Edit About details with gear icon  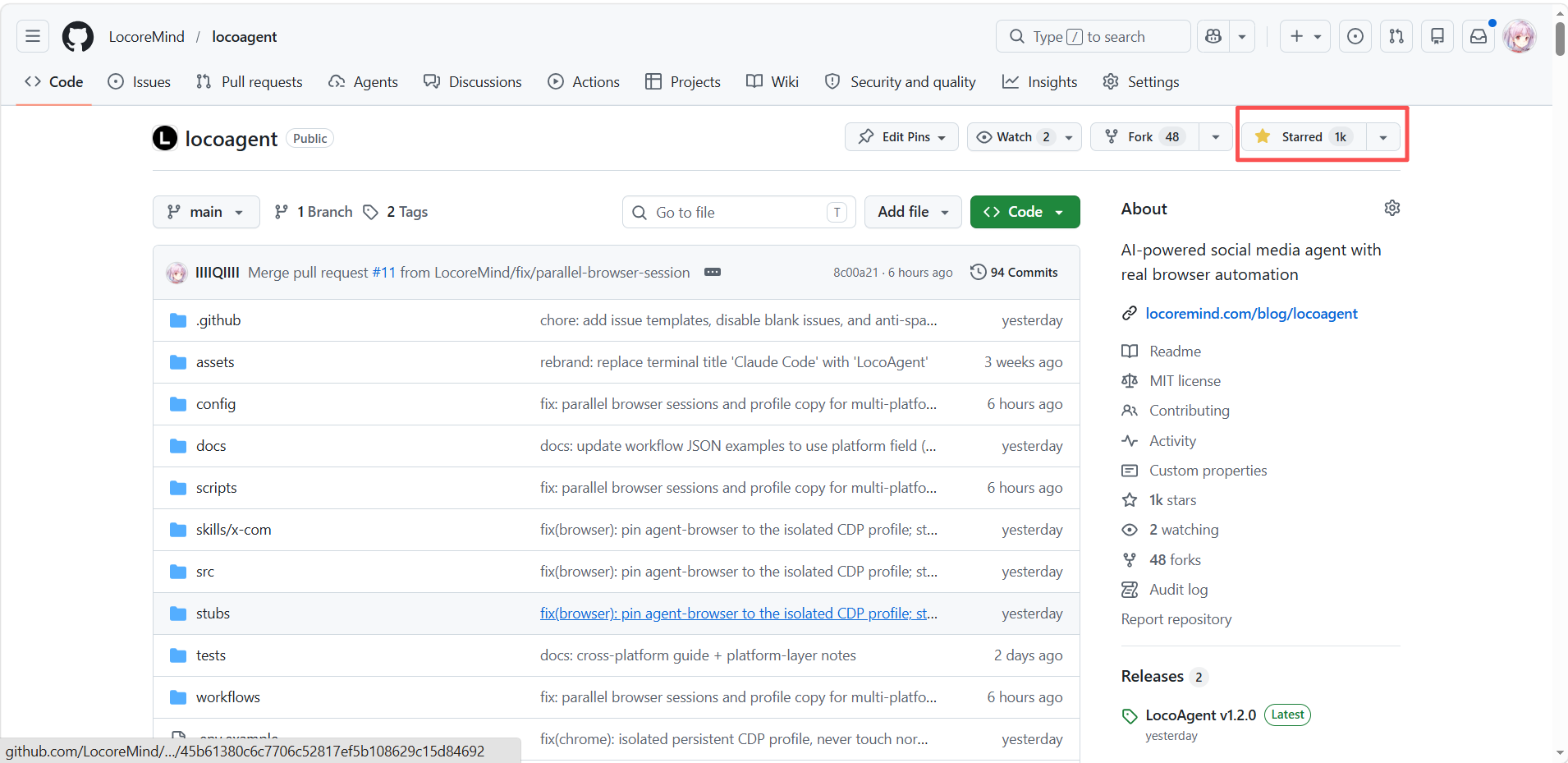pyautogui.click(x=1392, y=208)
